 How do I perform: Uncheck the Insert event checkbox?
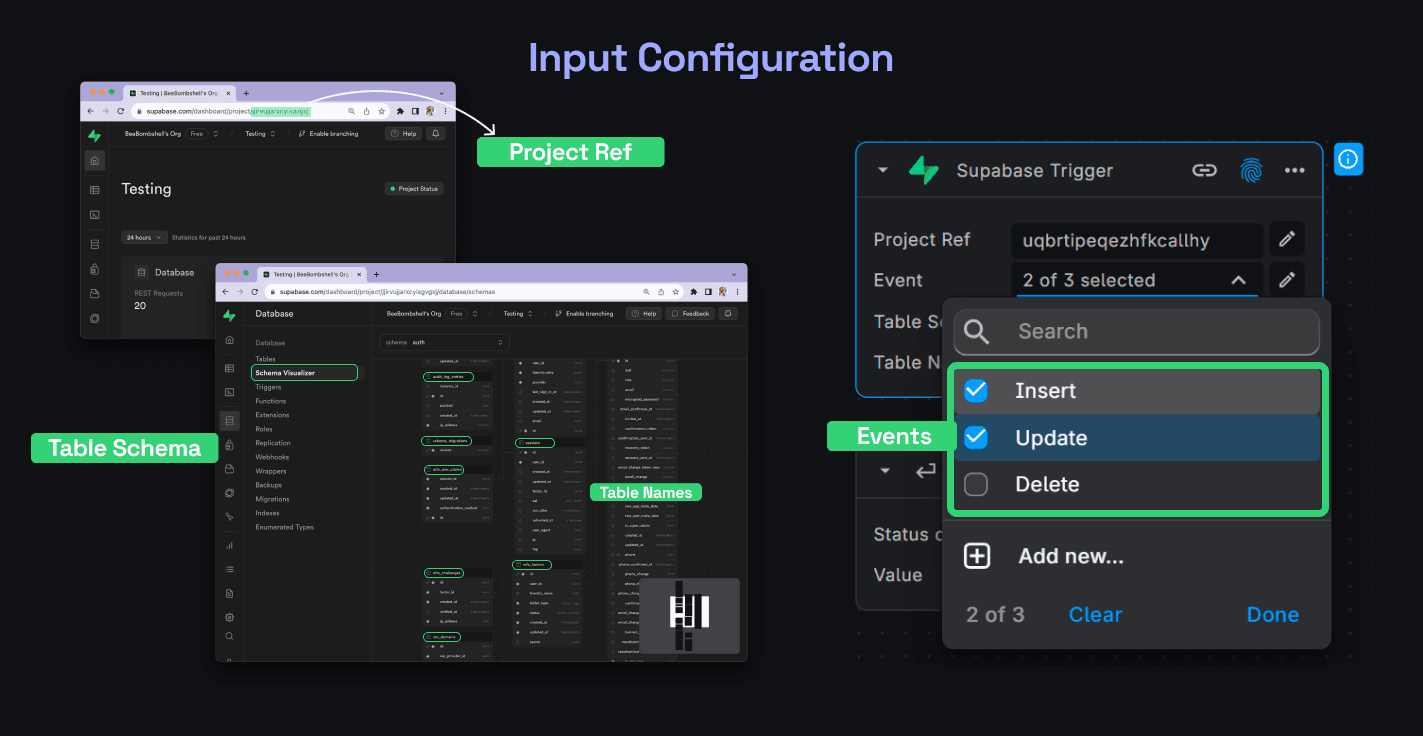click(975, 390)
